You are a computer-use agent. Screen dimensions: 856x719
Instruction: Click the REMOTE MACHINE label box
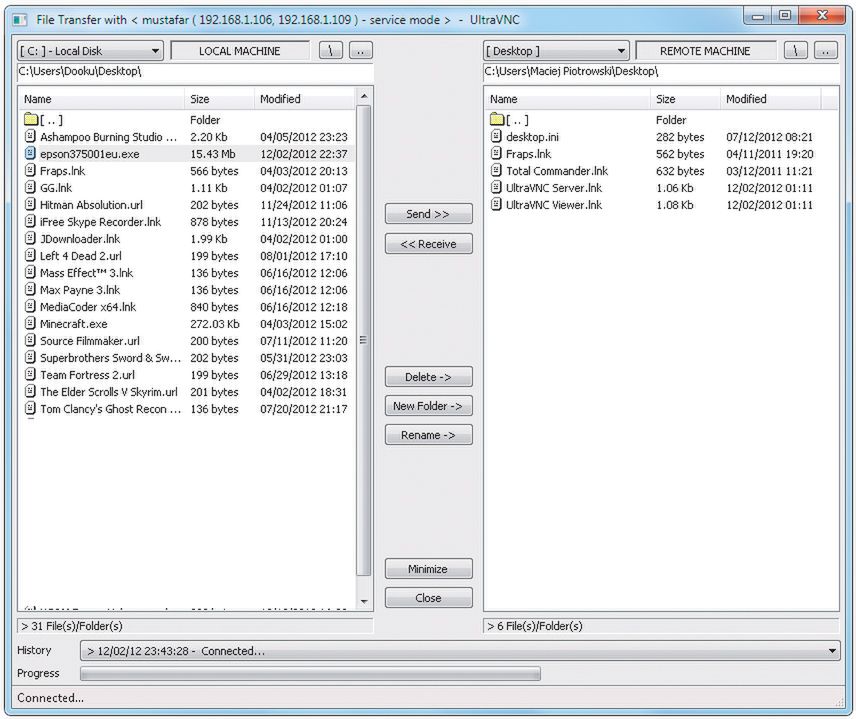[705, 51]
